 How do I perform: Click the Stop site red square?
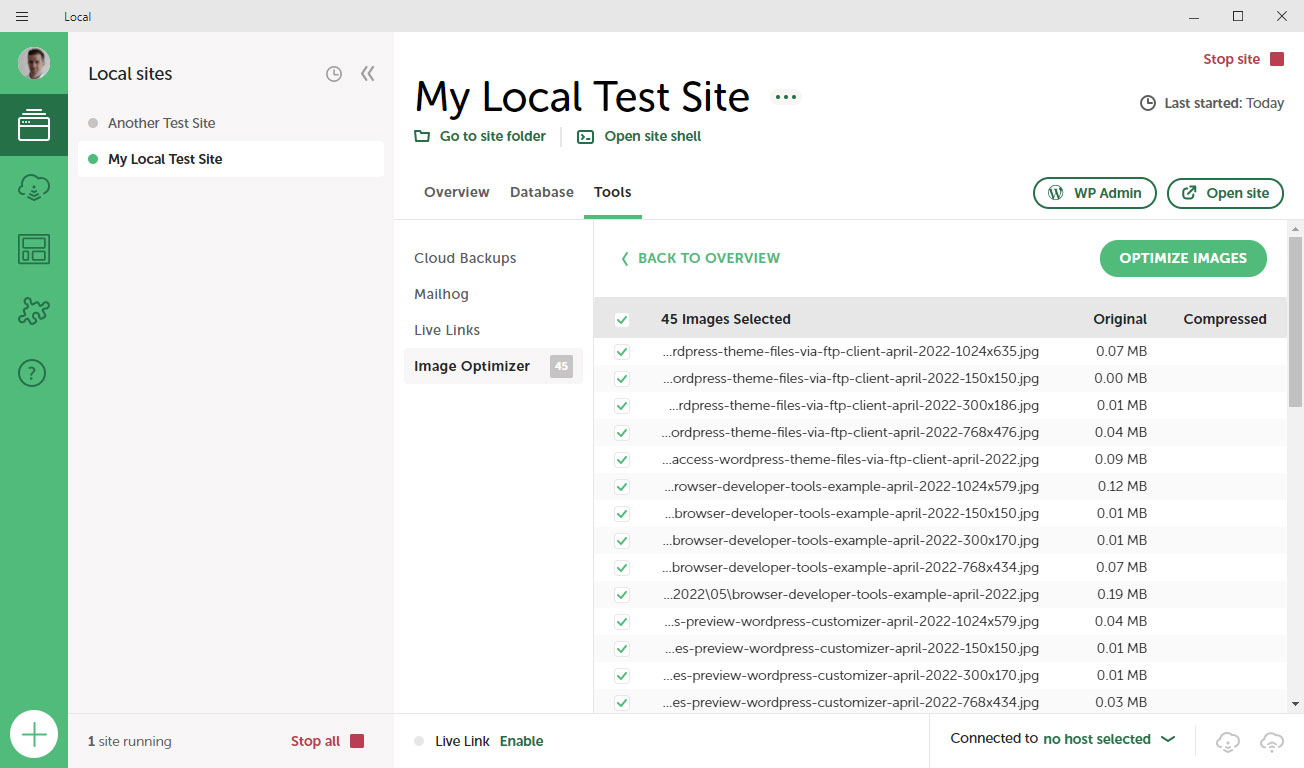tap(1277, 59)
